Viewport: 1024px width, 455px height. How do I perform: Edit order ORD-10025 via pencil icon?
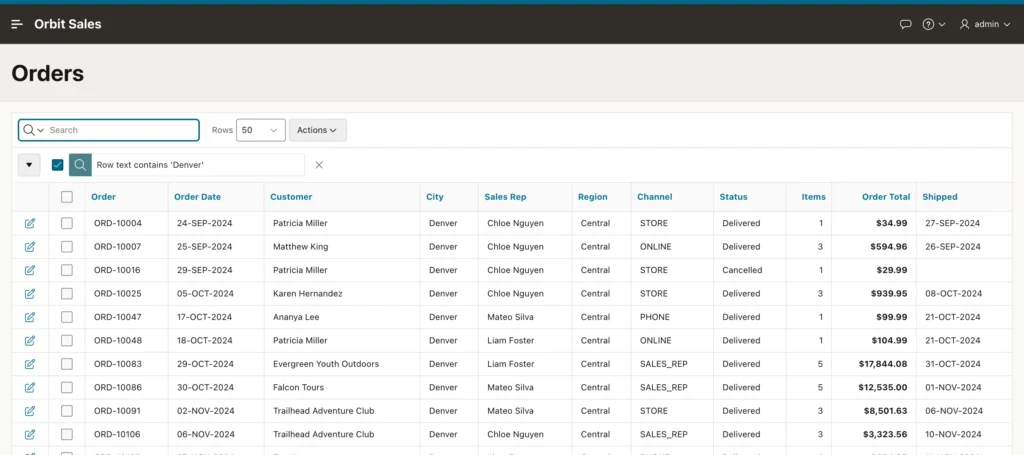tap(29, 294)
